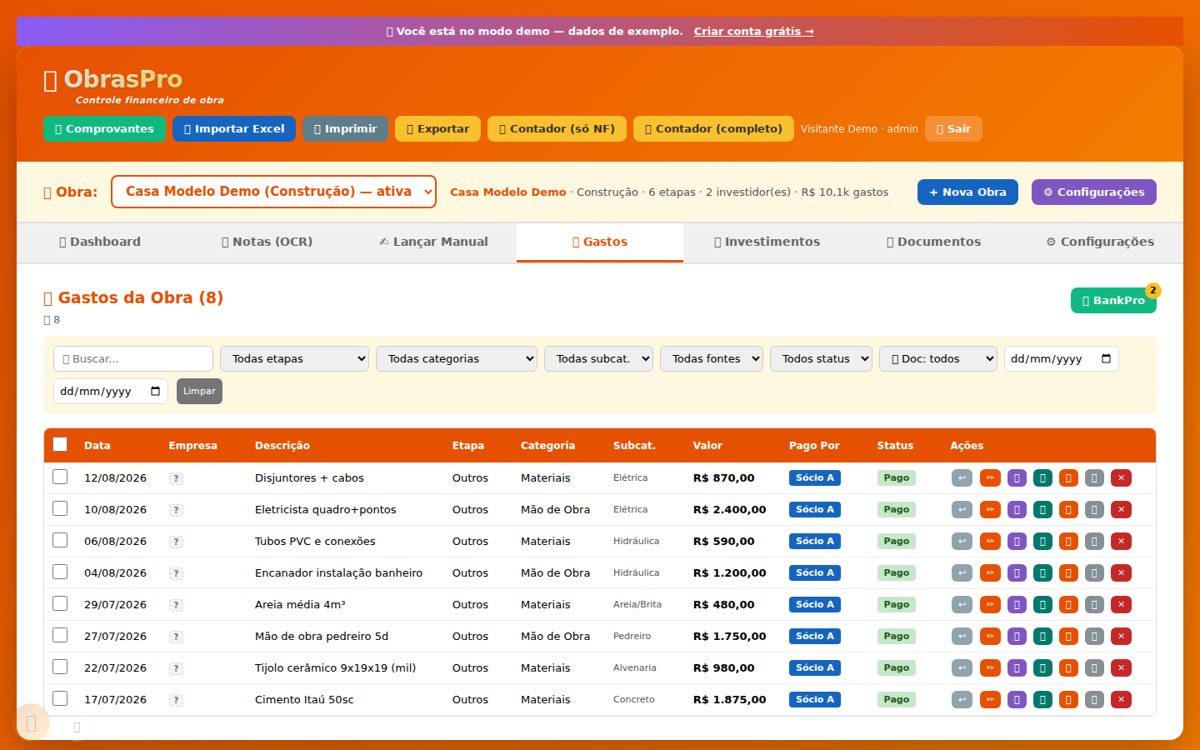The image size is (1200, 750).
Task: Click the Limpar filters button
Action: pos(200,391)
